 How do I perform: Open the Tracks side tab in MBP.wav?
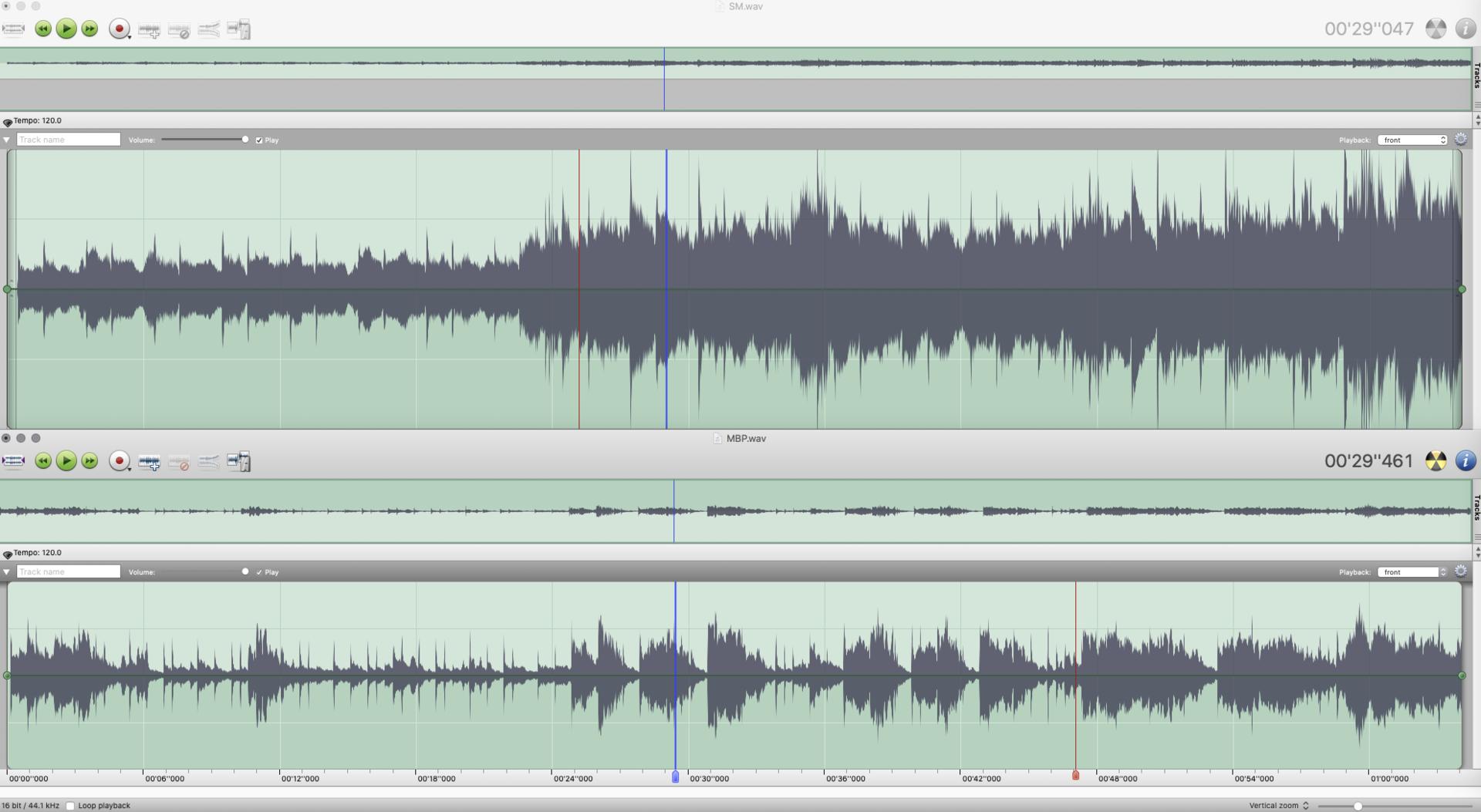1477,507
